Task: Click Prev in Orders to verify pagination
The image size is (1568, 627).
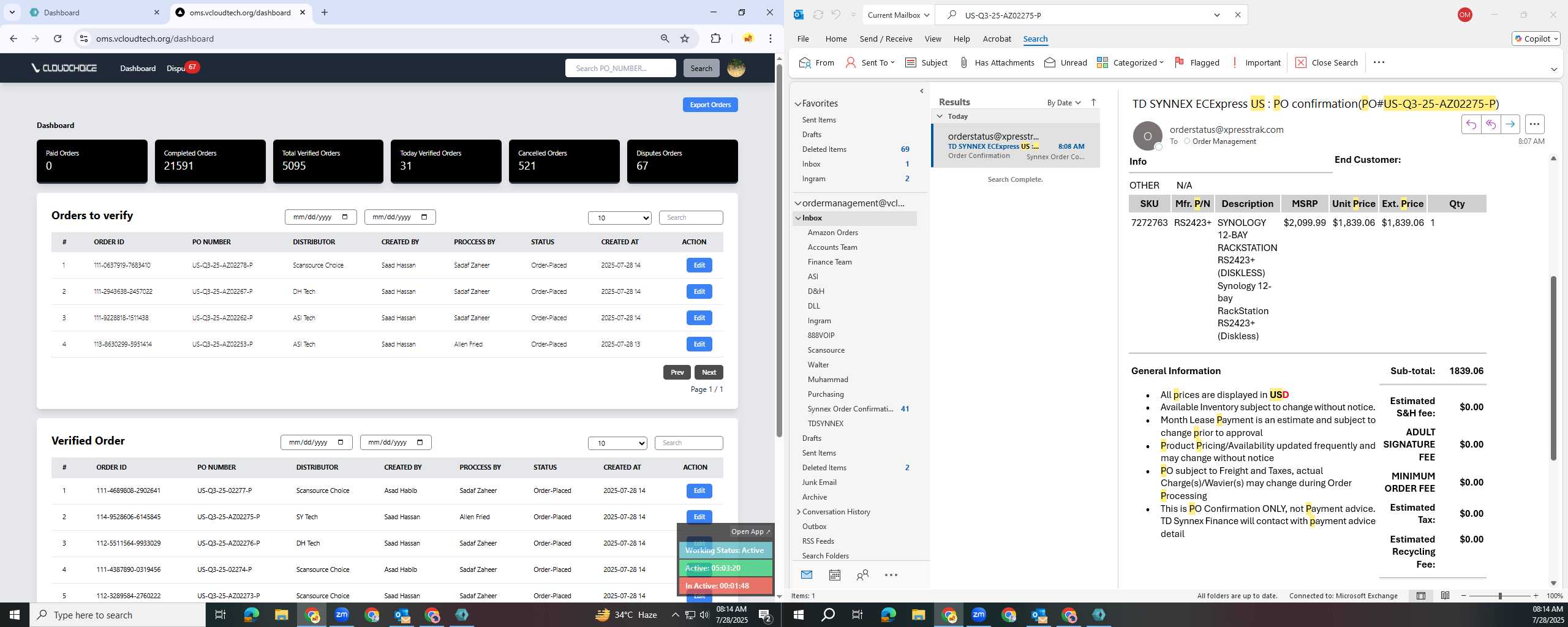Action: [677, 372]
